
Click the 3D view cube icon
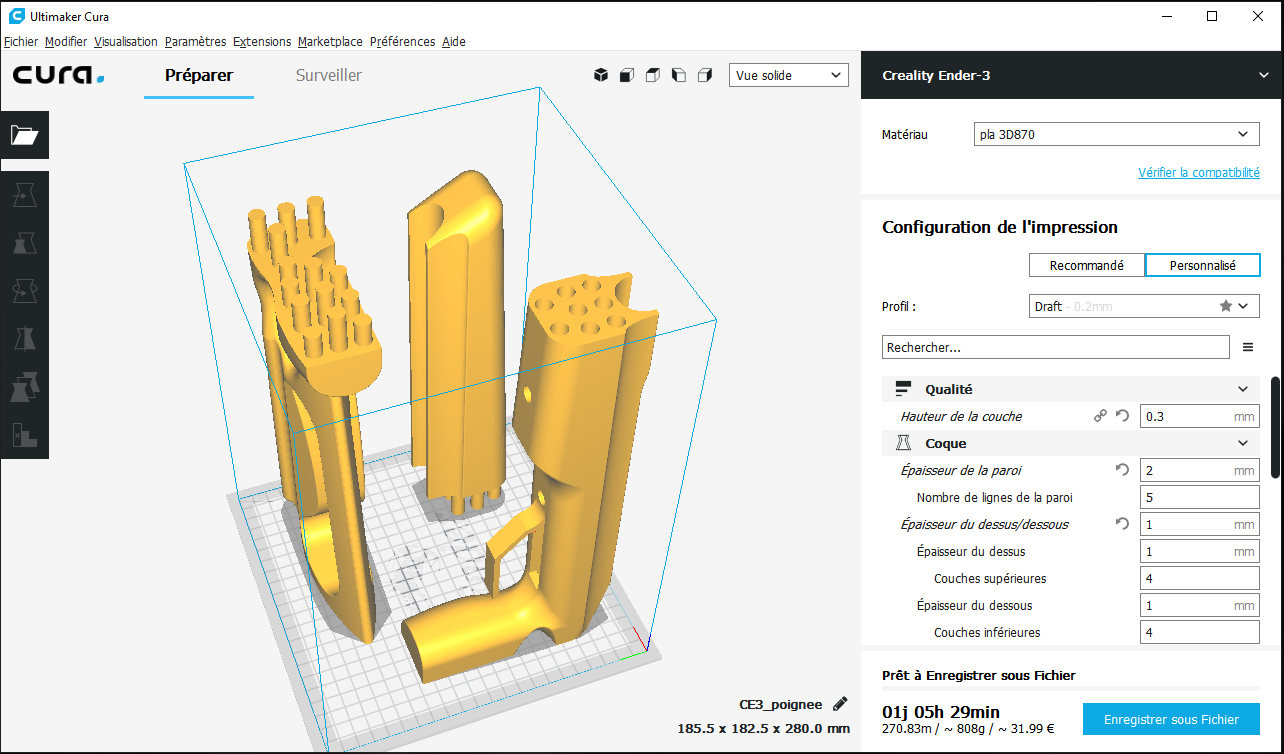(601, 75)
